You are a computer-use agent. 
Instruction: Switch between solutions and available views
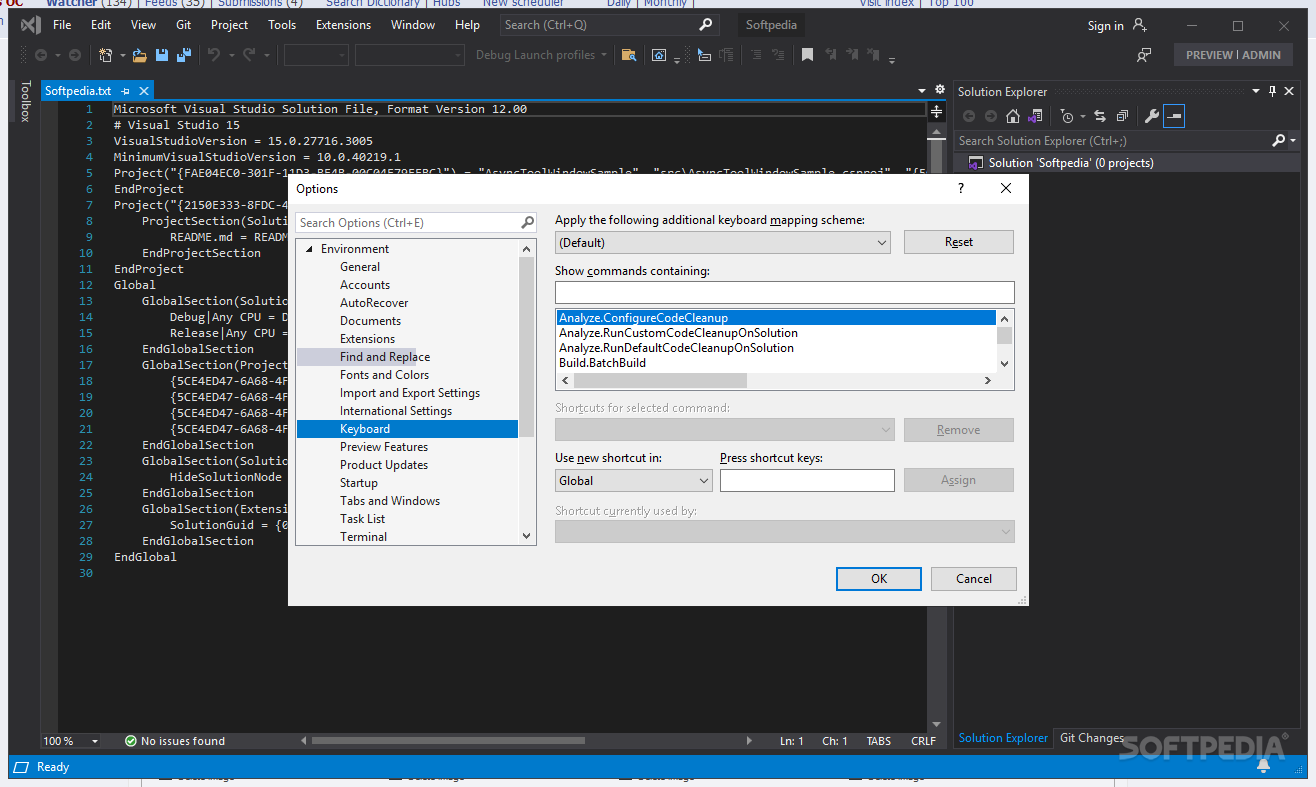pyautogui.click(x=1035, y=116)
